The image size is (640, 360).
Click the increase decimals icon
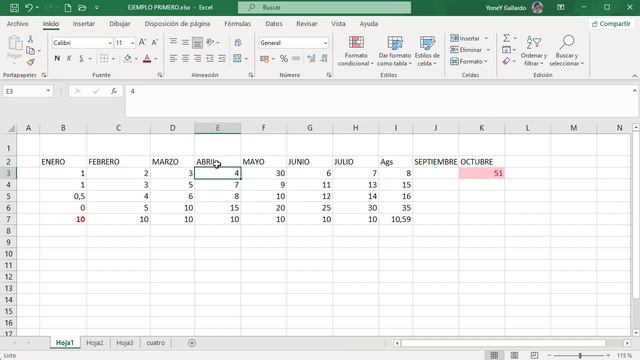pos(311,59)
